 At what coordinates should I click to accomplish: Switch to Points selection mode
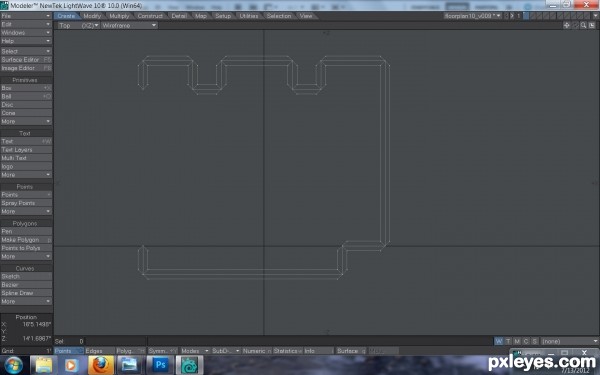pyautogui.click(x=68, y=351)
